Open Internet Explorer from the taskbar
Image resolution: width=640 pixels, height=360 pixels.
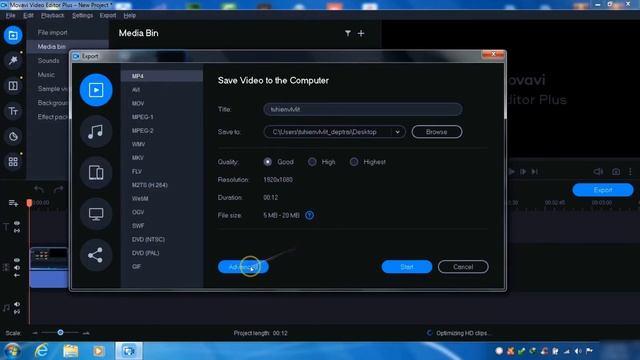(x=41, y=351)
